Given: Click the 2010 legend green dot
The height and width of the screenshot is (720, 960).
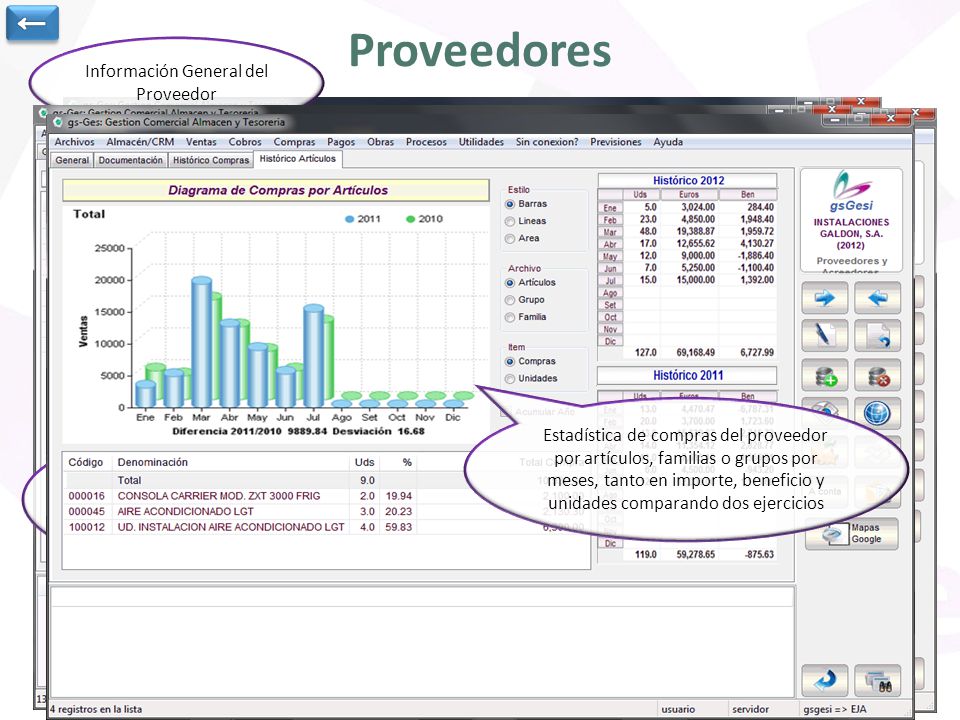Looking at the screenshot, I should point(411,219).
